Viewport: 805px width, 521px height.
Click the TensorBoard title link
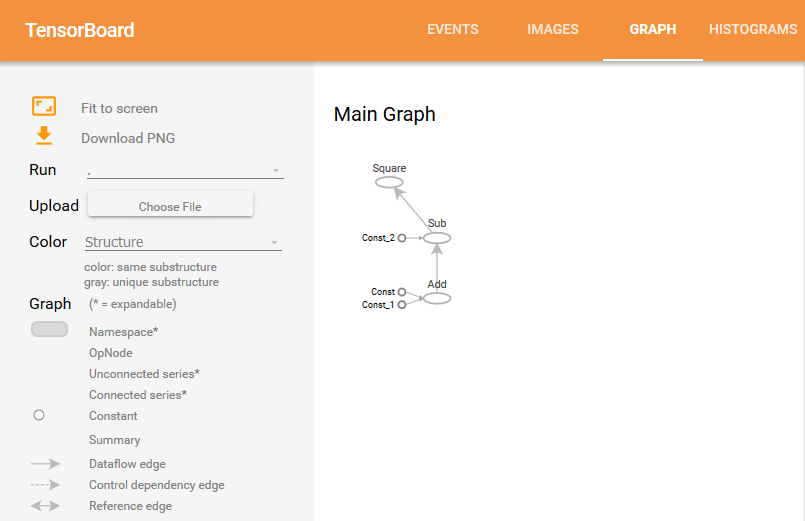(80, 30)
